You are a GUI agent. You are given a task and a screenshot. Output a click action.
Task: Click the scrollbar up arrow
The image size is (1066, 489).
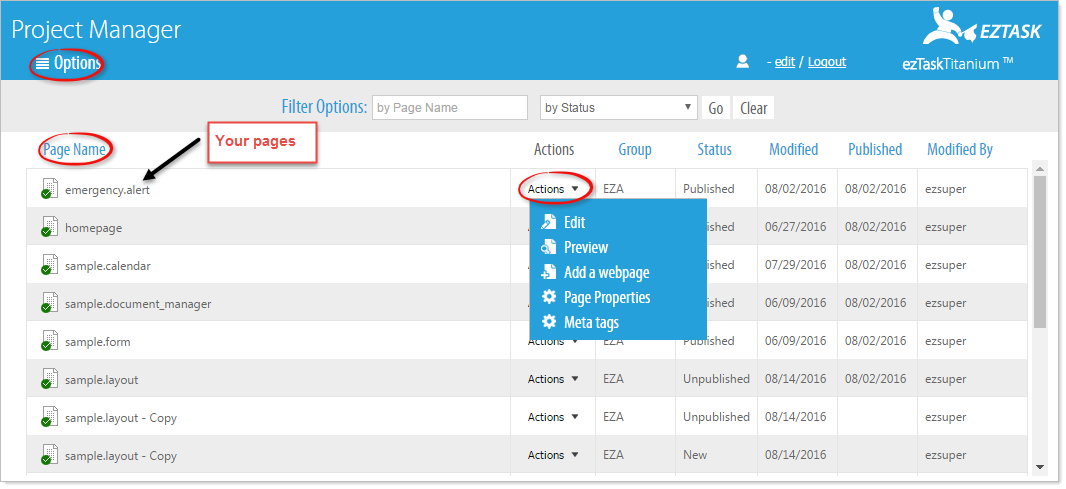(x=1039, y=169)
